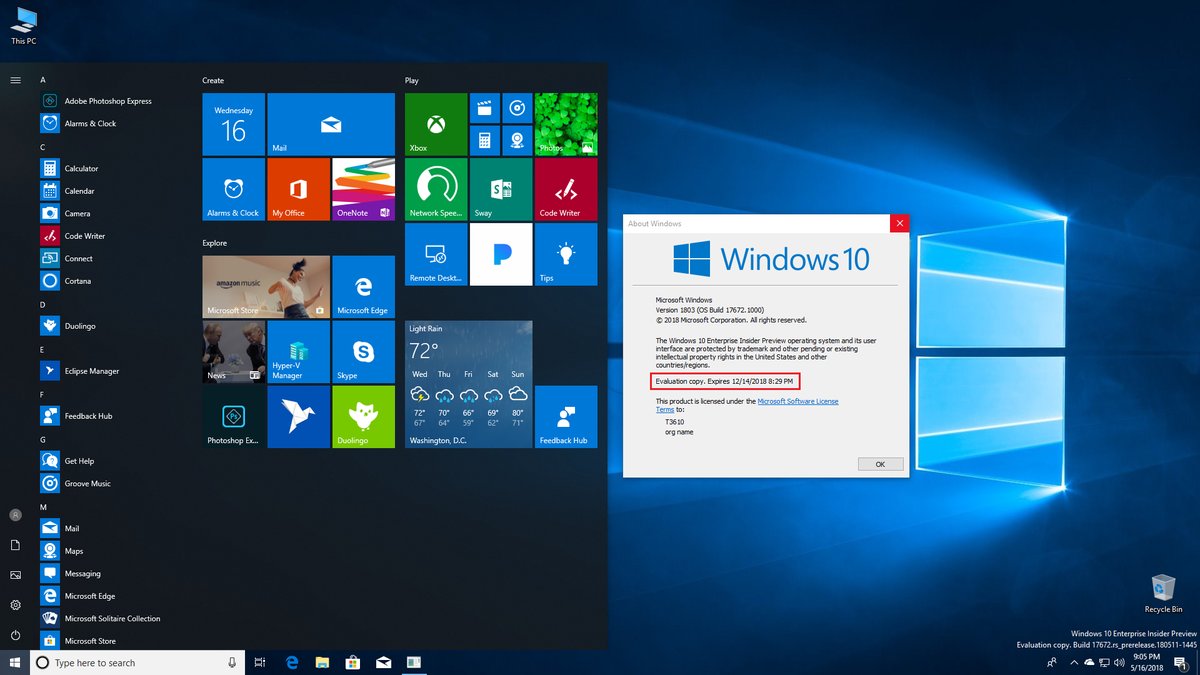The image size is (1200, 675).
Task: Open Settings gear in the Start rail
Action: [15, 605]
